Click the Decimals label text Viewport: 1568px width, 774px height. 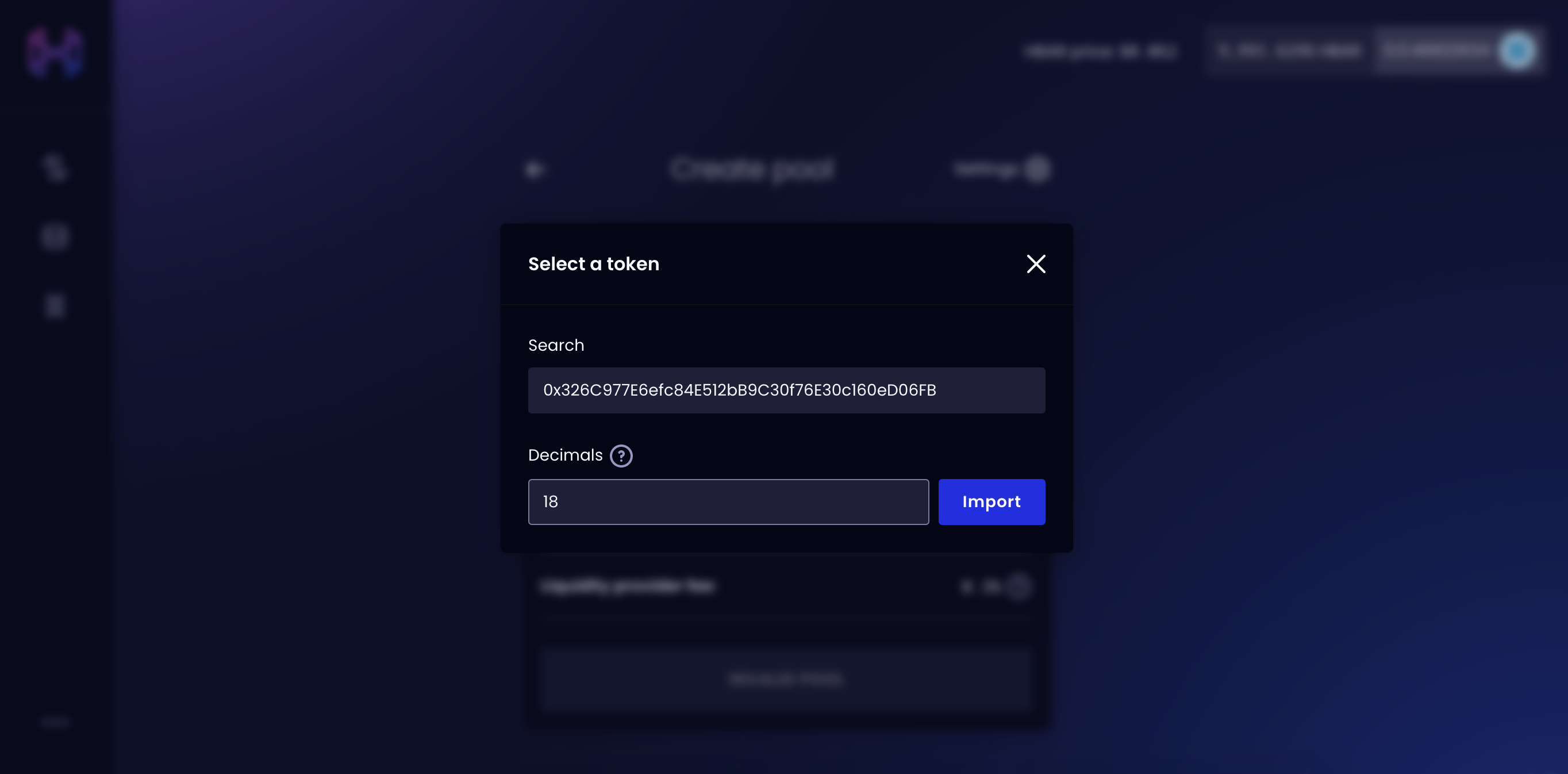(x=565, y=455)
